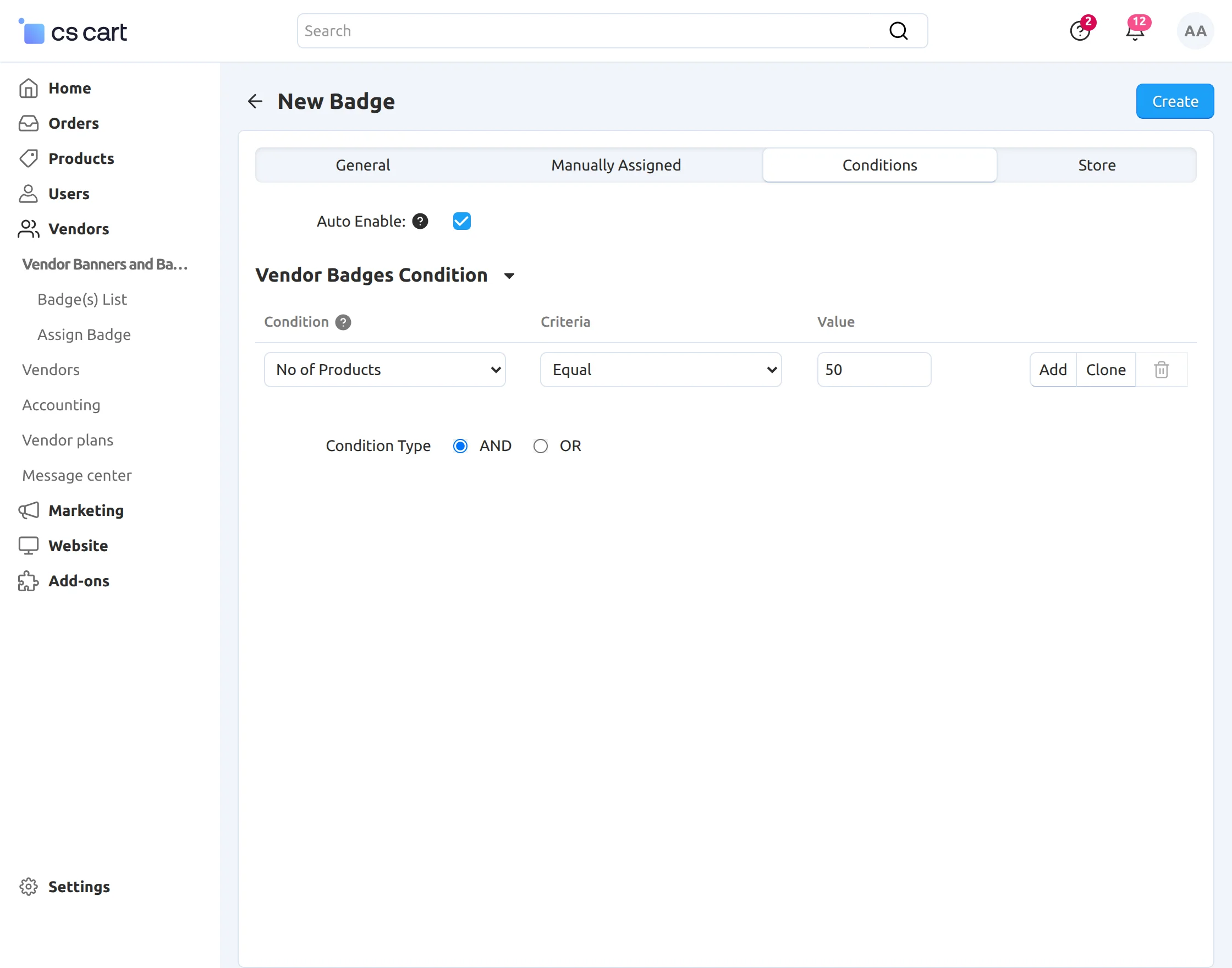Open the AA user avatar menu
Image resolution: width=1232 pixels, height=968 pixels.
click(x=1195, y=31)
